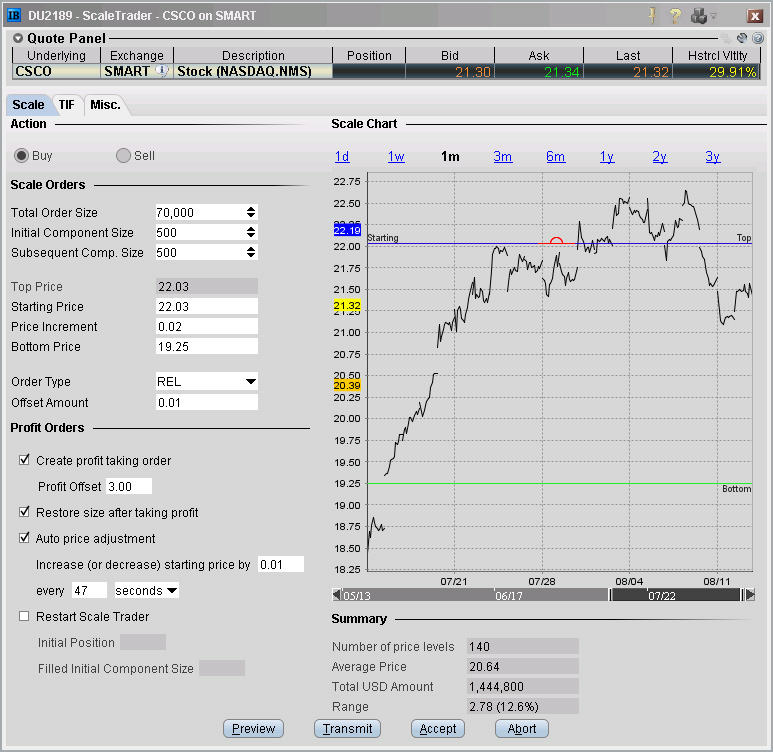This screenshot has height=752, width=773.
Task: Open help via yellow question mark
Action: pyautogui.click(x=675, y=16)
